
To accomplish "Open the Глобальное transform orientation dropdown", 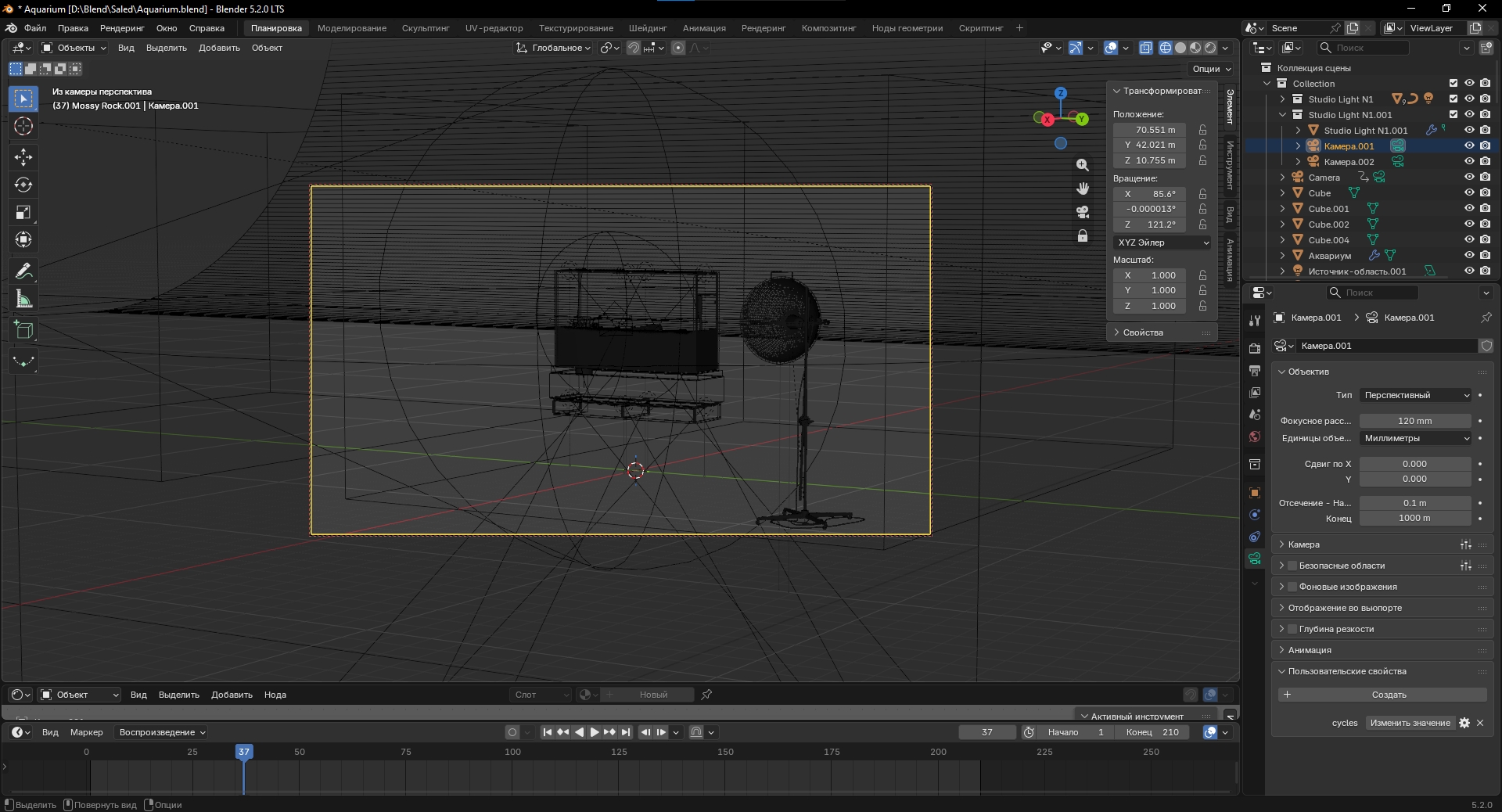I will (554, 48).
